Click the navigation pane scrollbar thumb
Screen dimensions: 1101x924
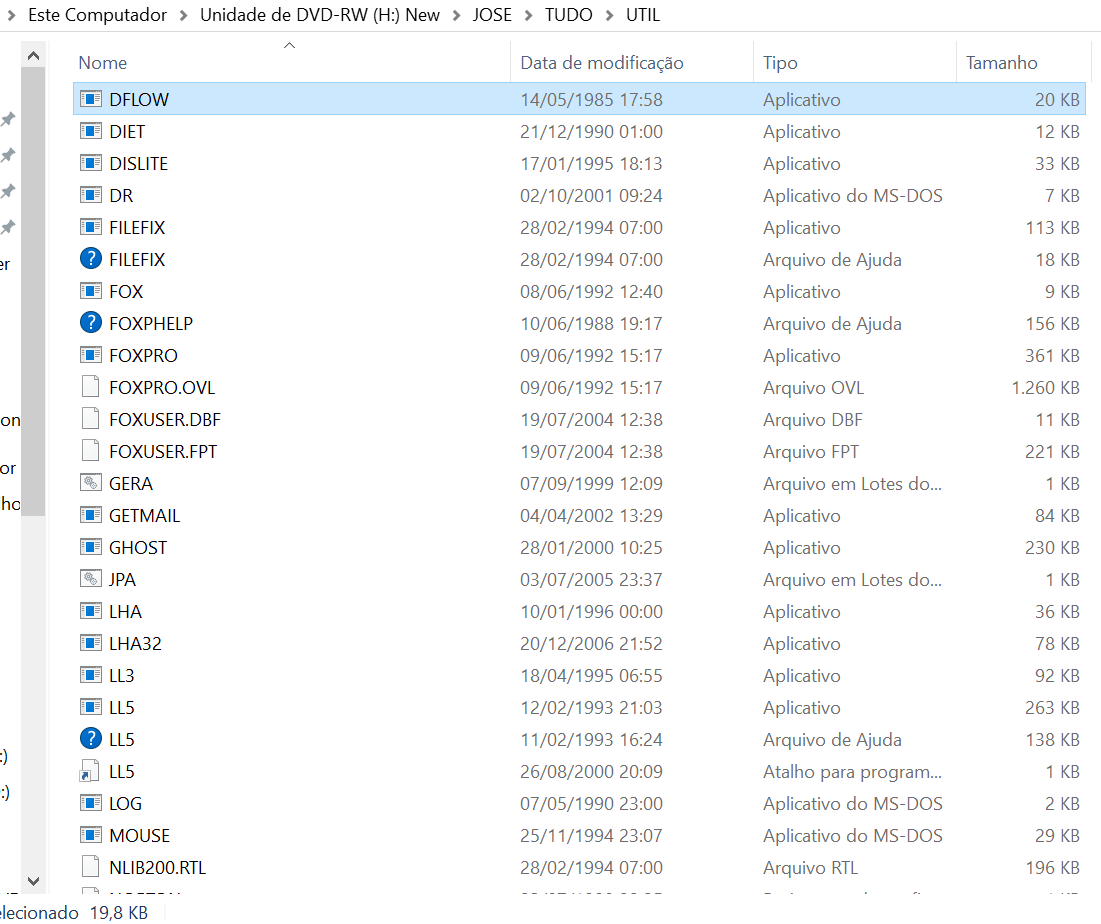33,292
